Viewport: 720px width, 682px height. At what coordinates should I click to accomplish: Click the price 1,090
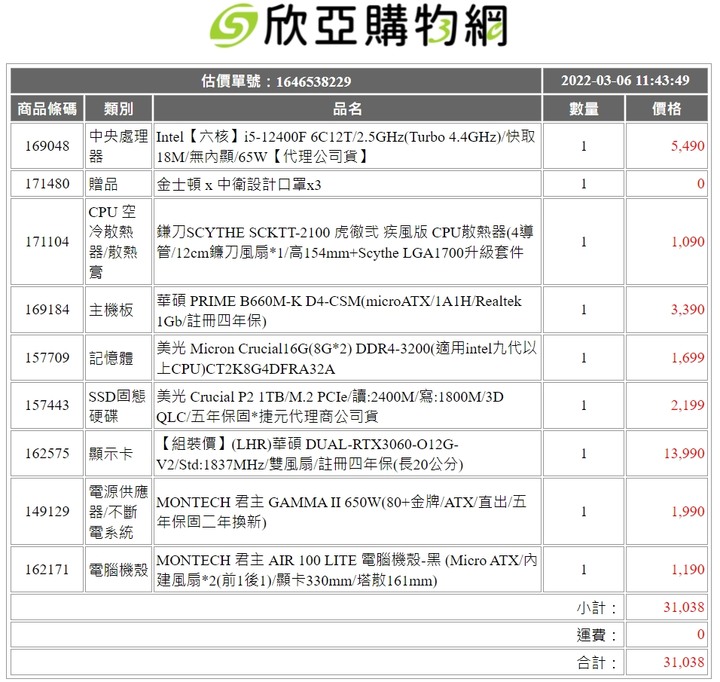687,242
